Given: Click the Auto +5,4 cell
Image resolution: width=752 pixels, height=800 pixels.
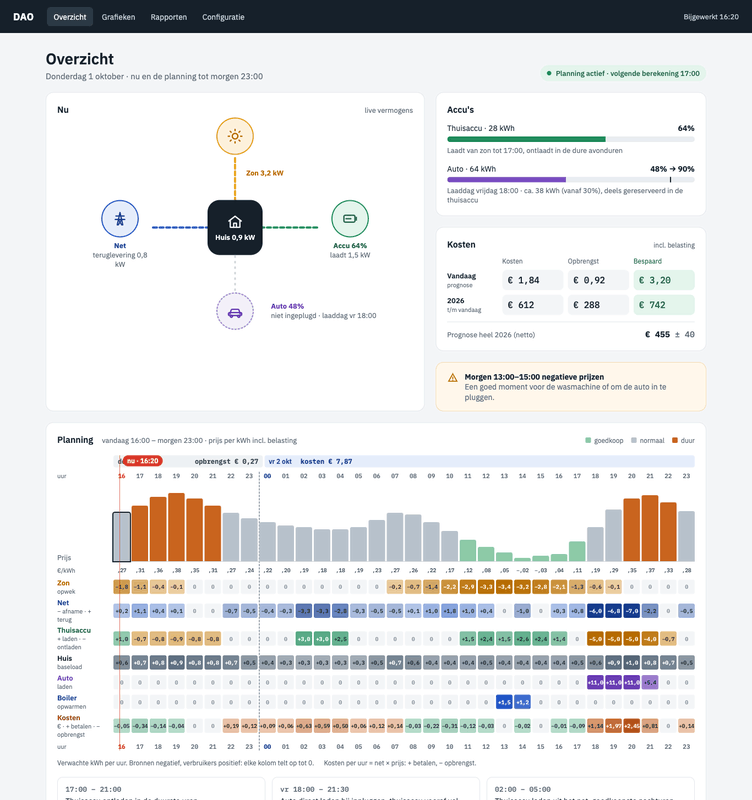Looking at the screenshot, I should pos(650,682).
